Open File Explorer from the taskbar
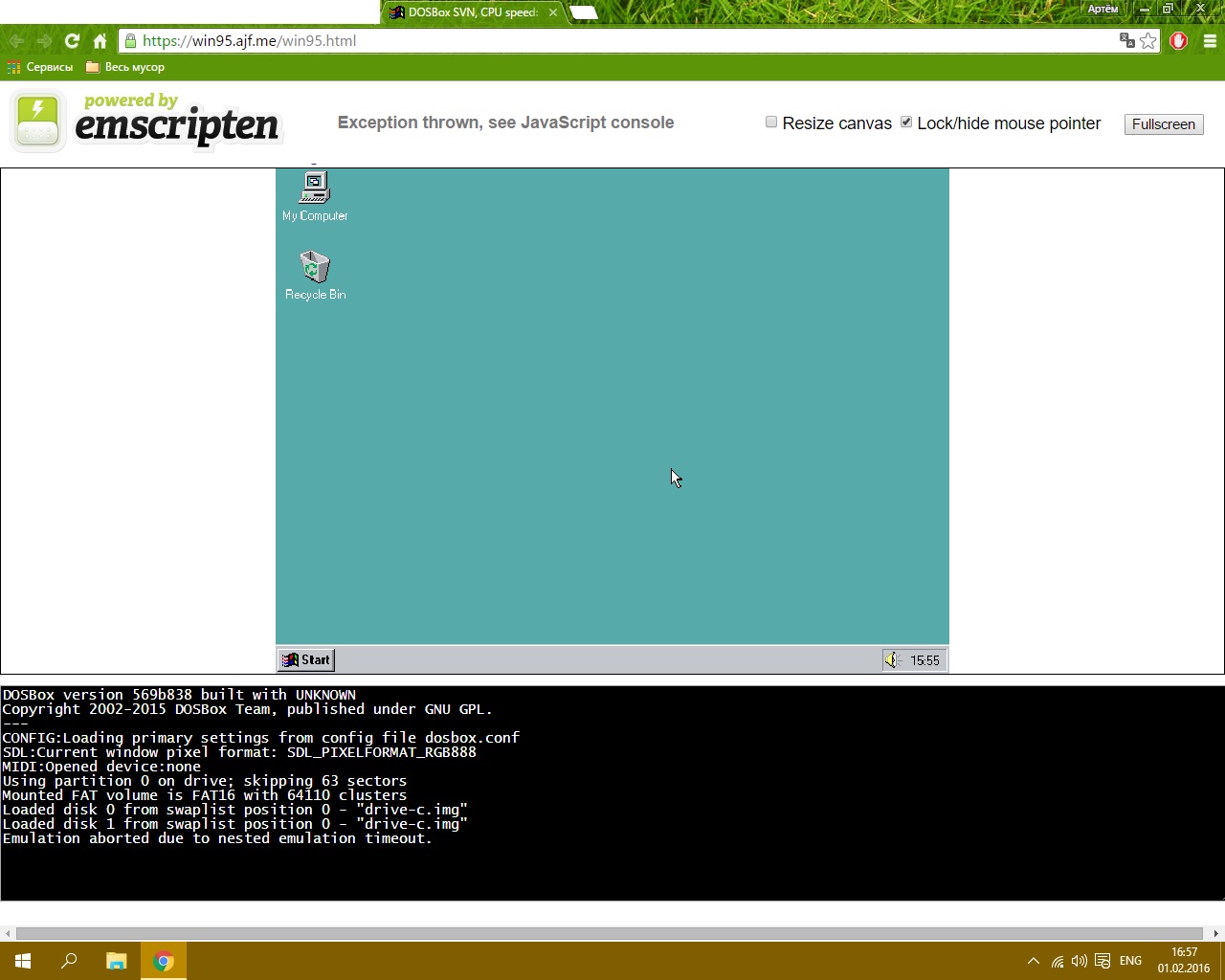This screenshot has height=980, width=1225. coord(116,961)
